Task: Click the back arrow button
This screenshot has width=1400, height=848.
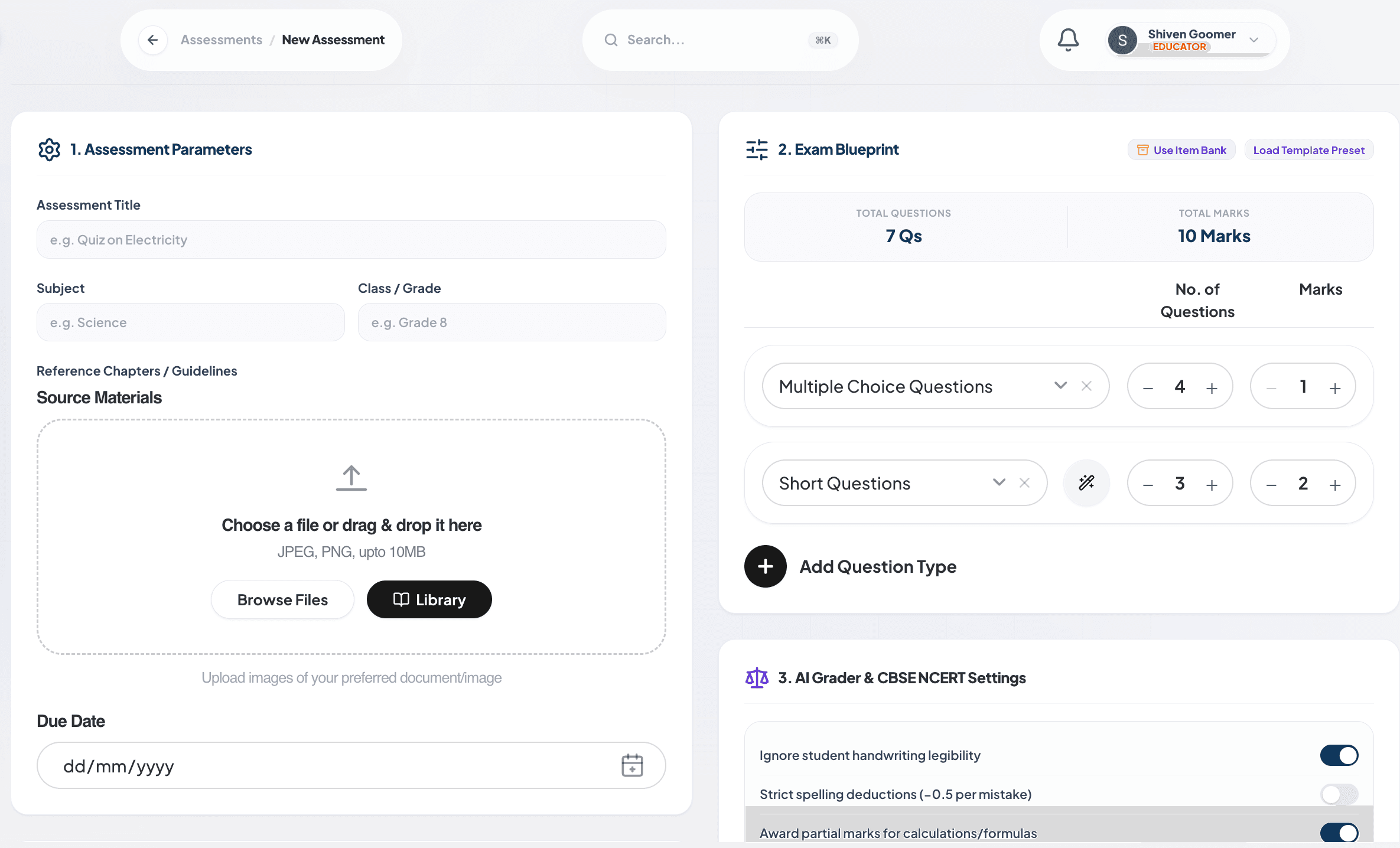Action: tap(153, 40)
